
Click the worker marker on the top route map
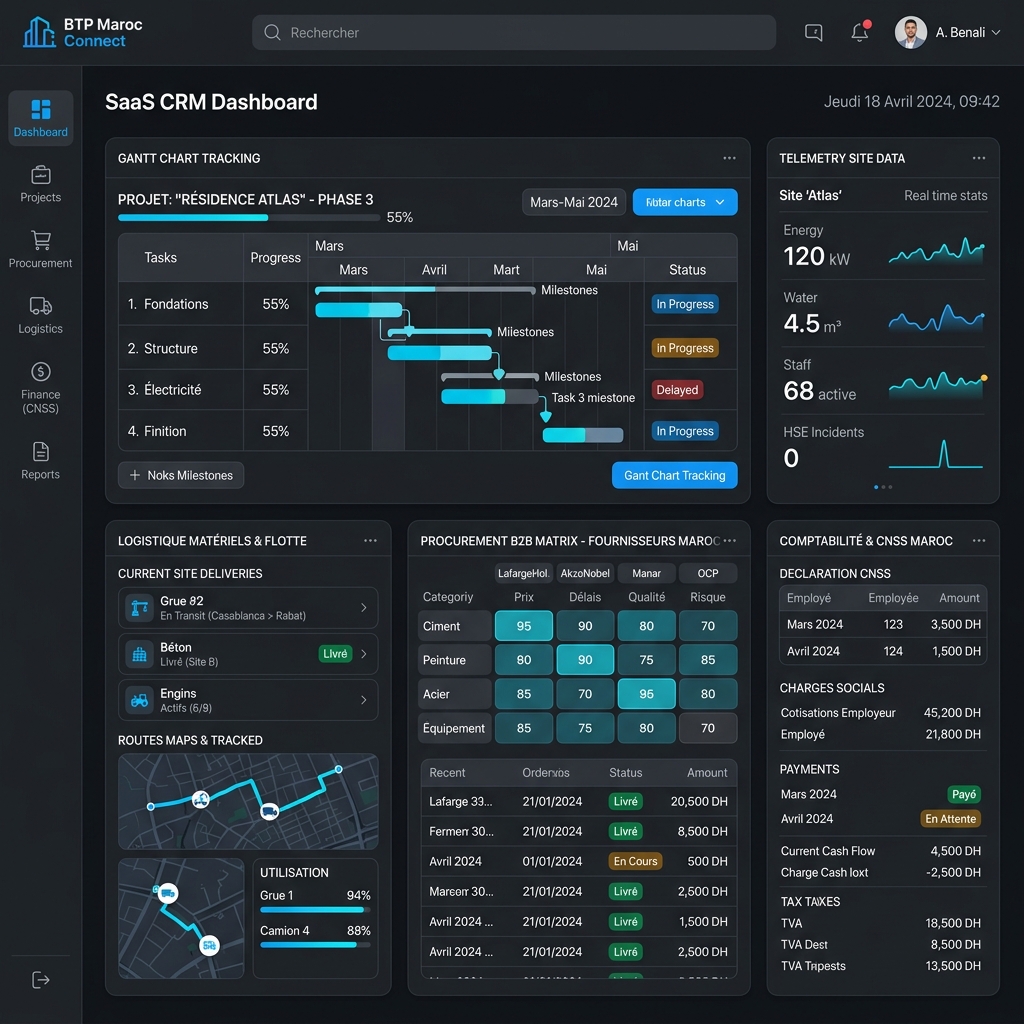200,799
